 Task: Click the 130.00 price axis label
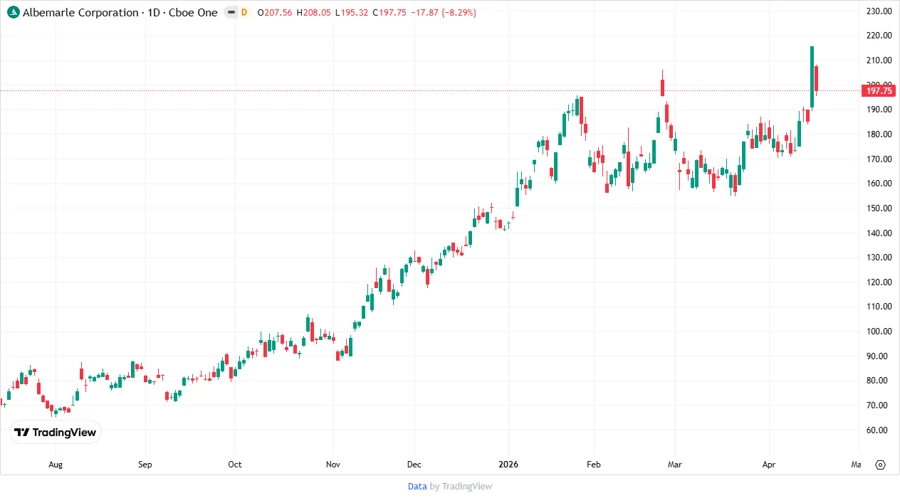879,258
